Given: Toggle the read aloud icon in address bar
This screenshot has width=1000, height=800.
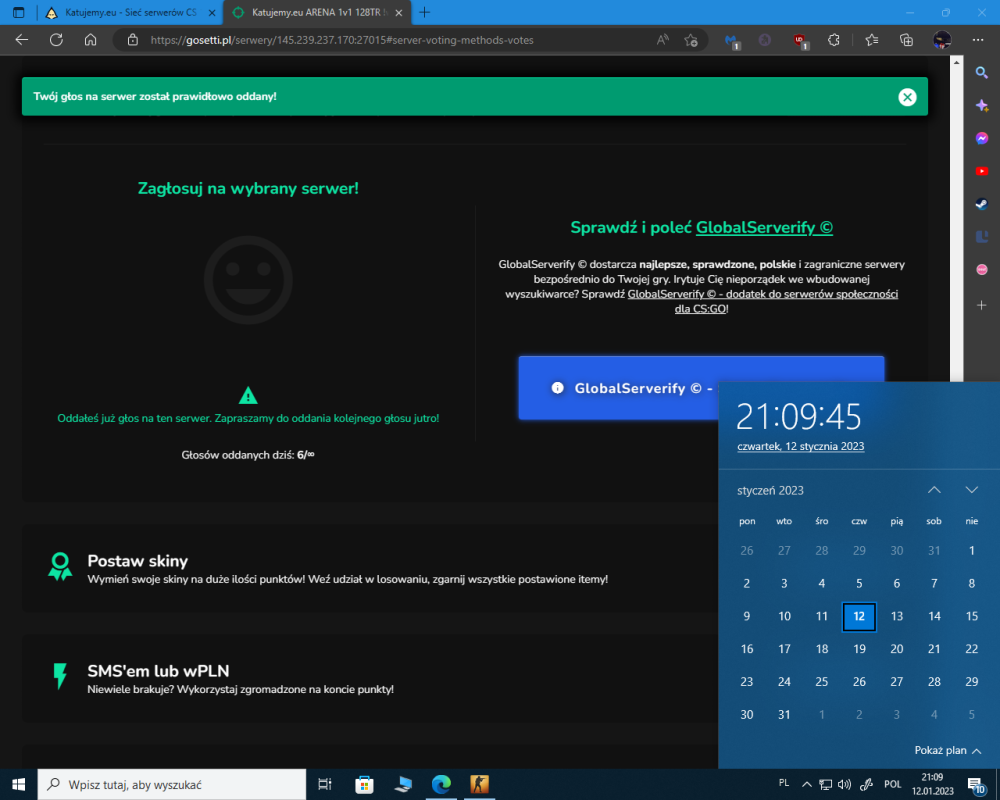Looking at the screenshot, I should [x=663, y=40].
